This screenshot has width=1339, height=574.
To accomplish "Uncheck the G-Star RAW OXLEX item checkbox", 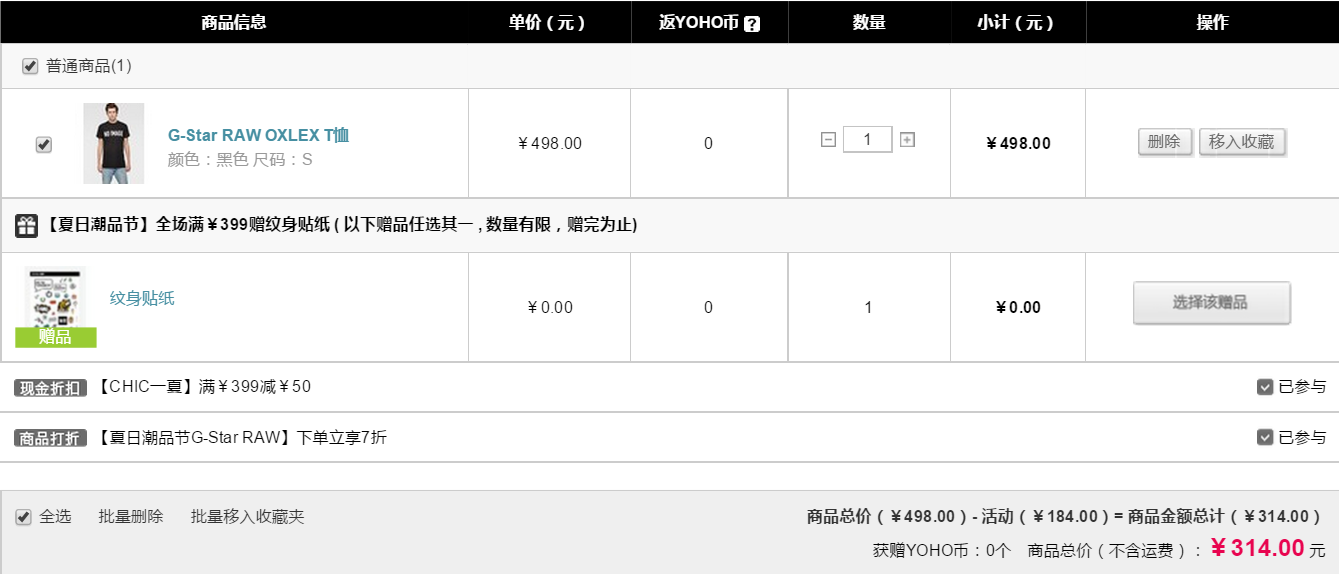I will (43, 144).
